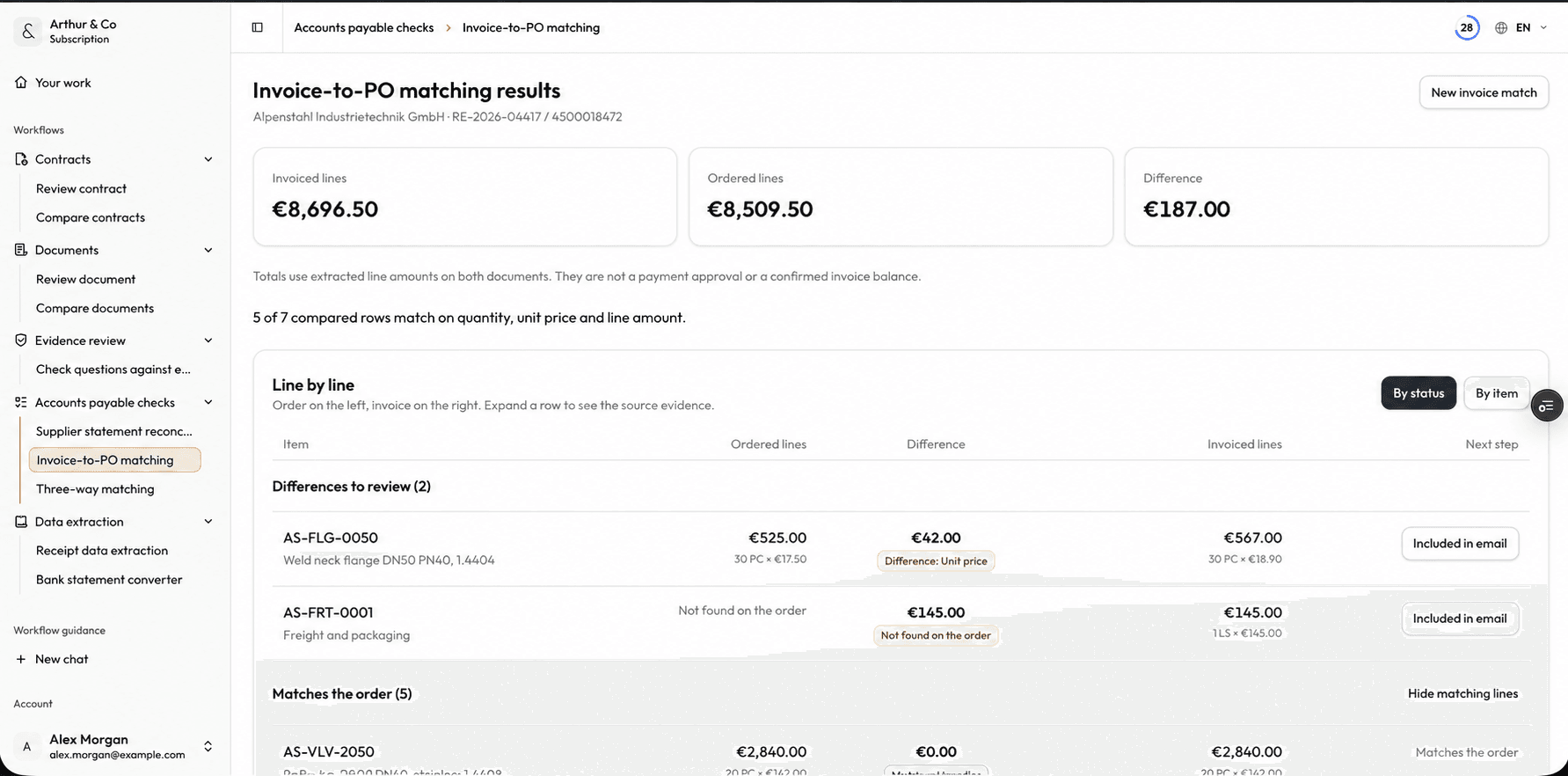Collapse the Accounts payable checks chevron
The image size is (1568, 776).
click(208, 402)
